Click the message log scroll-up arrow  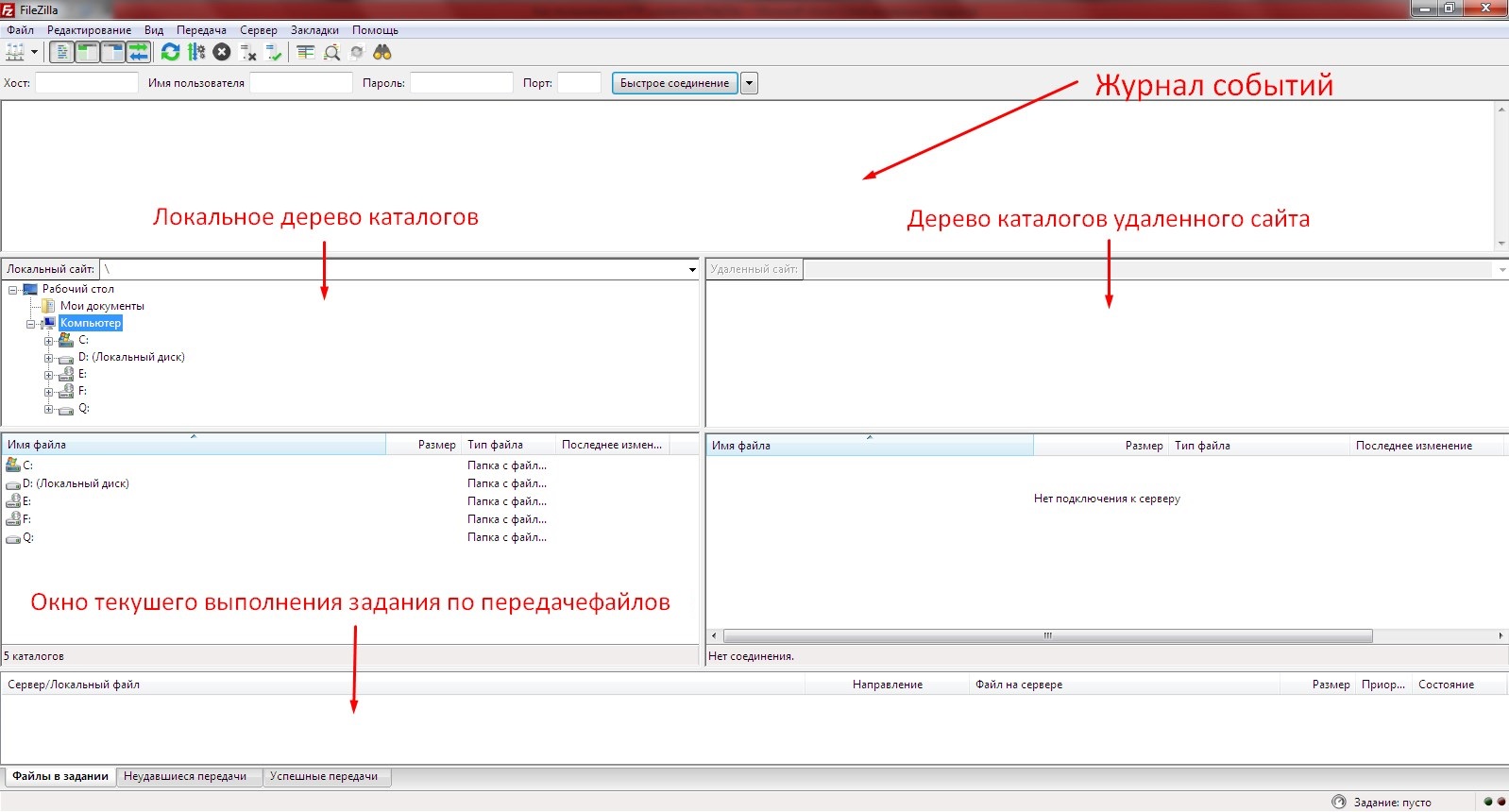1501,110
